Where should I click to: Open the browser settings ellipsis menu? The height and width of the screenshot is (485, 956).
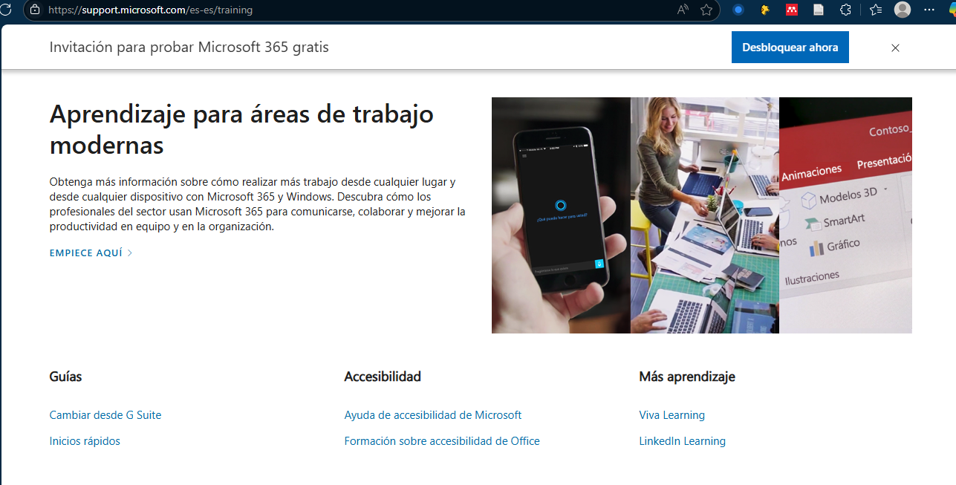pos(929,10)
